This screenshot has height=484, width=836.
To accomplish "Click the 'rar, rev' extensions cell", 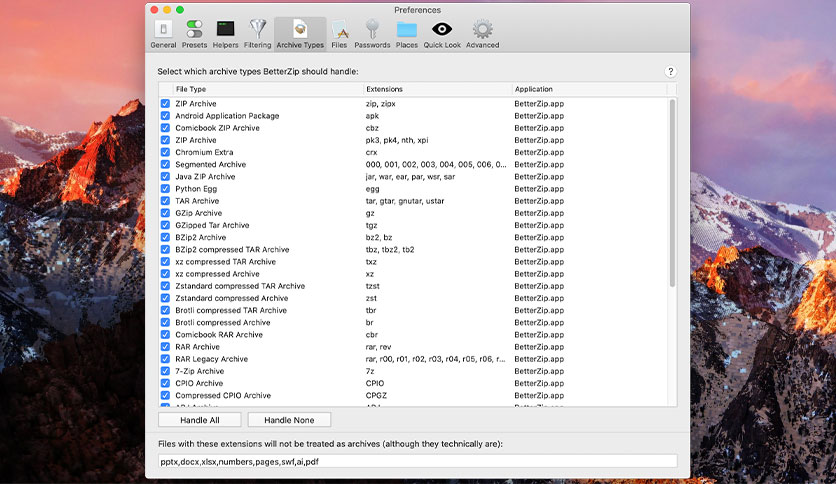I will pyautogui.click(x=379, y=347).
